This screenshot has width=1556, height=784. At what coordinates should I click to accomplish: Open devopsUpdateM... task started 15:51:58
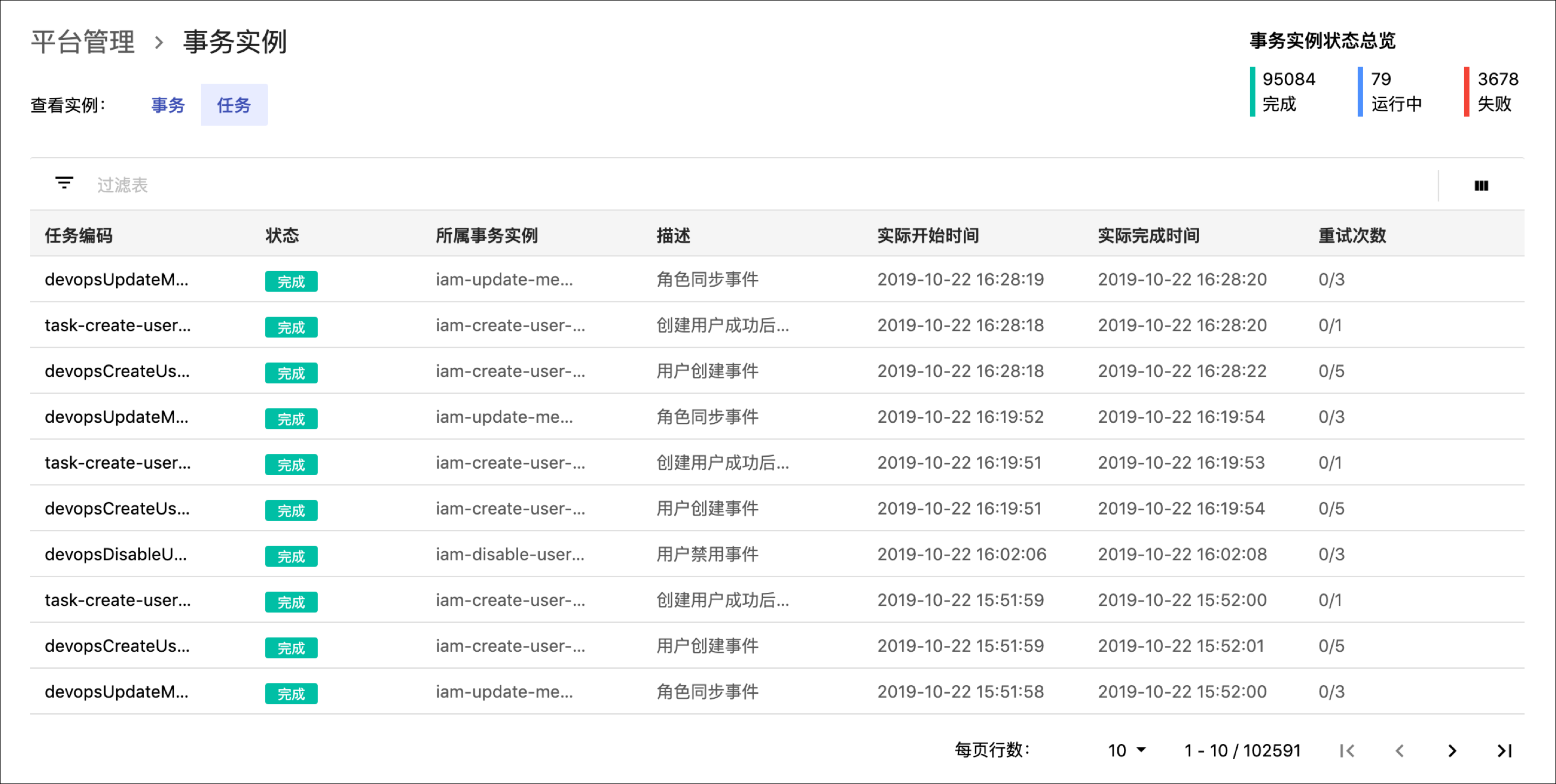point(117,692)
